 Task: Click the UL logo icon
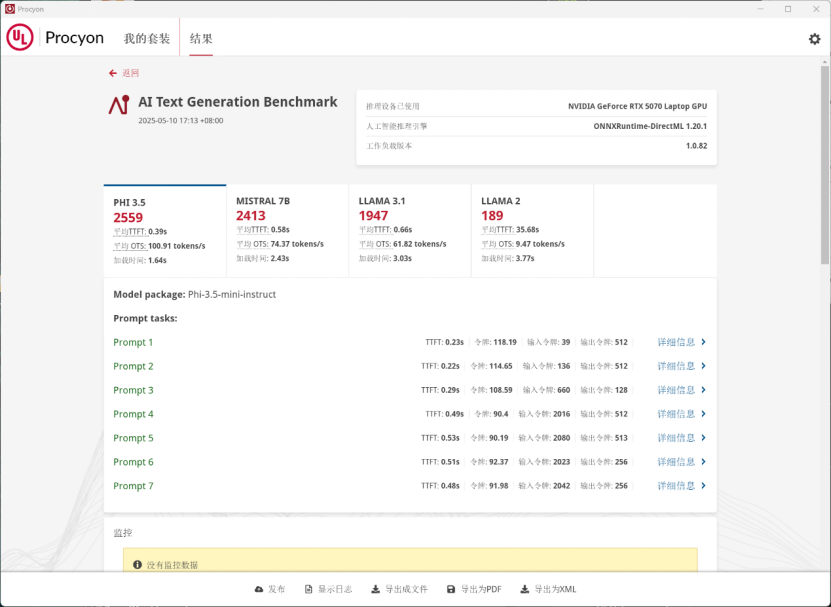click(20, 38)
